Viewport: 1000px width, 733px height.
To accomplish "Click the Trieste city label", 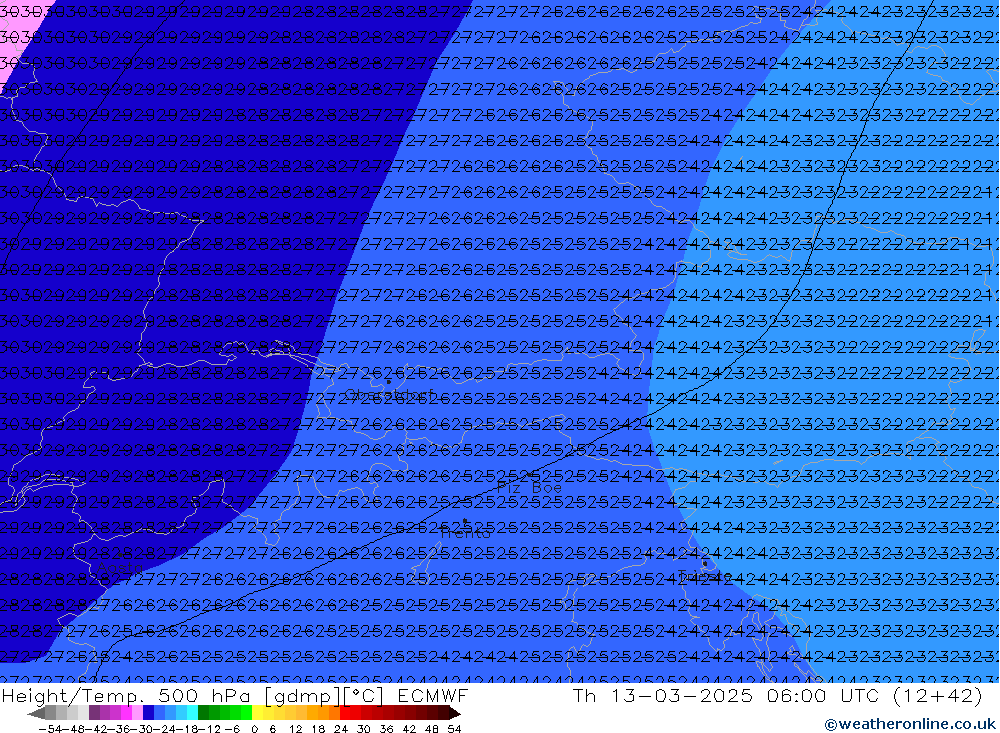I will coord(703,575).
